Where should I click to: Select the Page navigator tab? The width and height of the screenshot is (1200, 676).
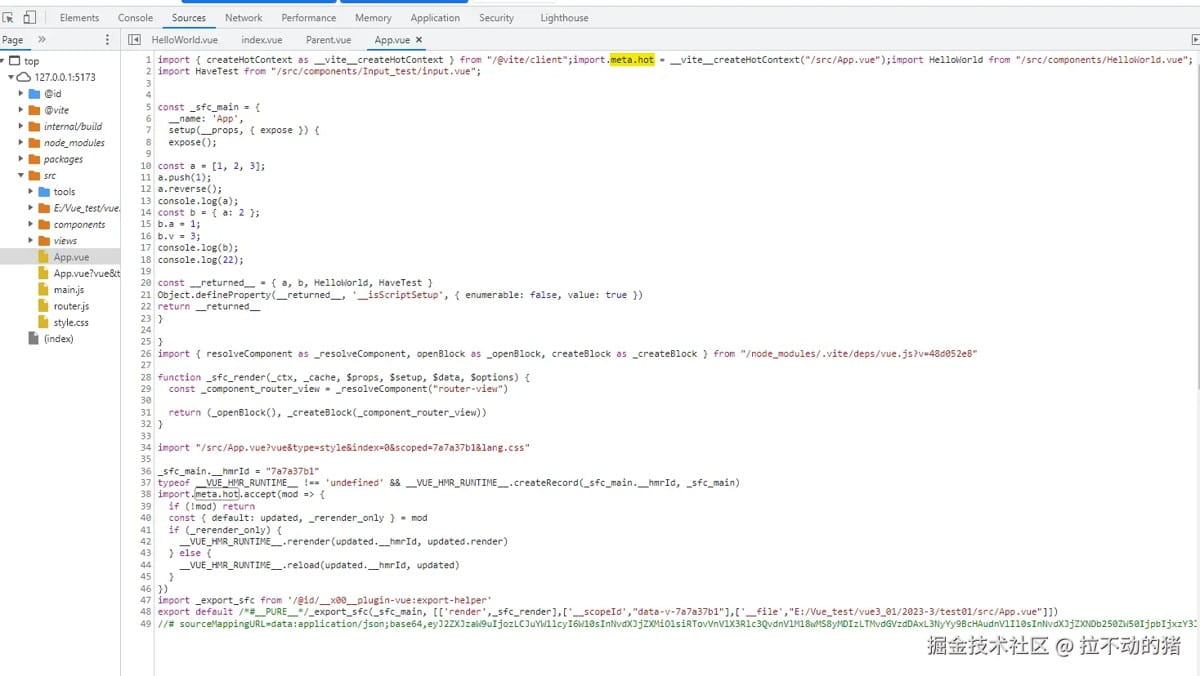click(12, 40)
